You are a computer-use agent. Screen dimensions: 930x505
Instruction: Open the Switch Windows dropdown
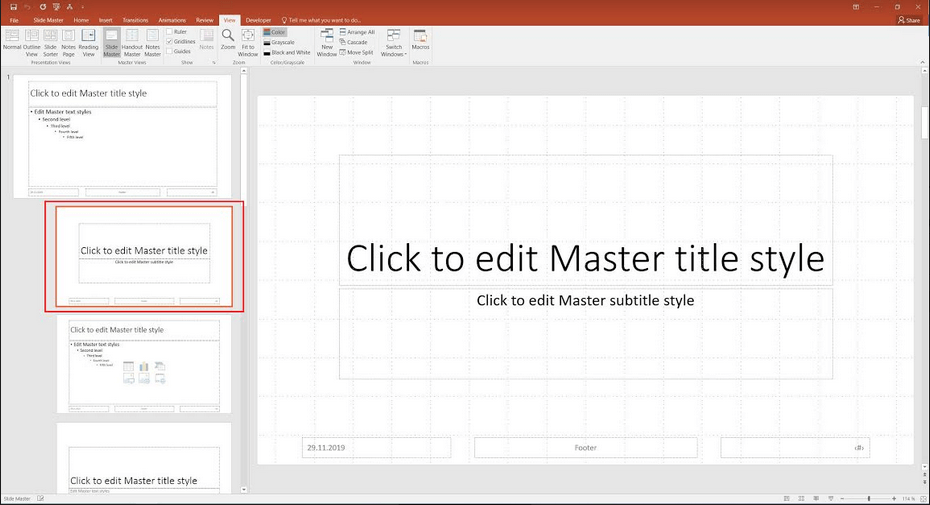click(394, 42)
